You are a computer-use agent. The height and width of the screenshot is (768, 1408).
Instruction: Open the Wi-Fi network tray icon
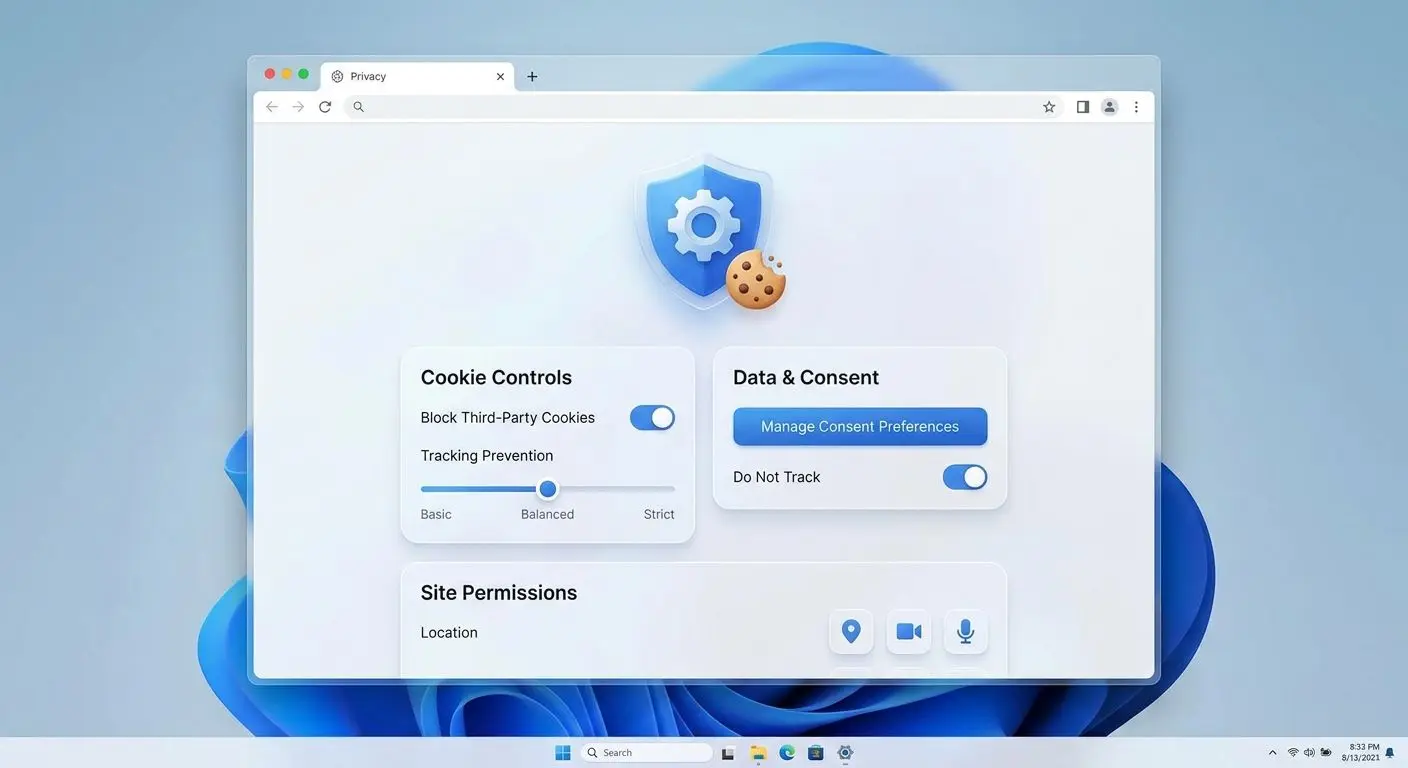pyautogui.click(x=1293, y=753)
